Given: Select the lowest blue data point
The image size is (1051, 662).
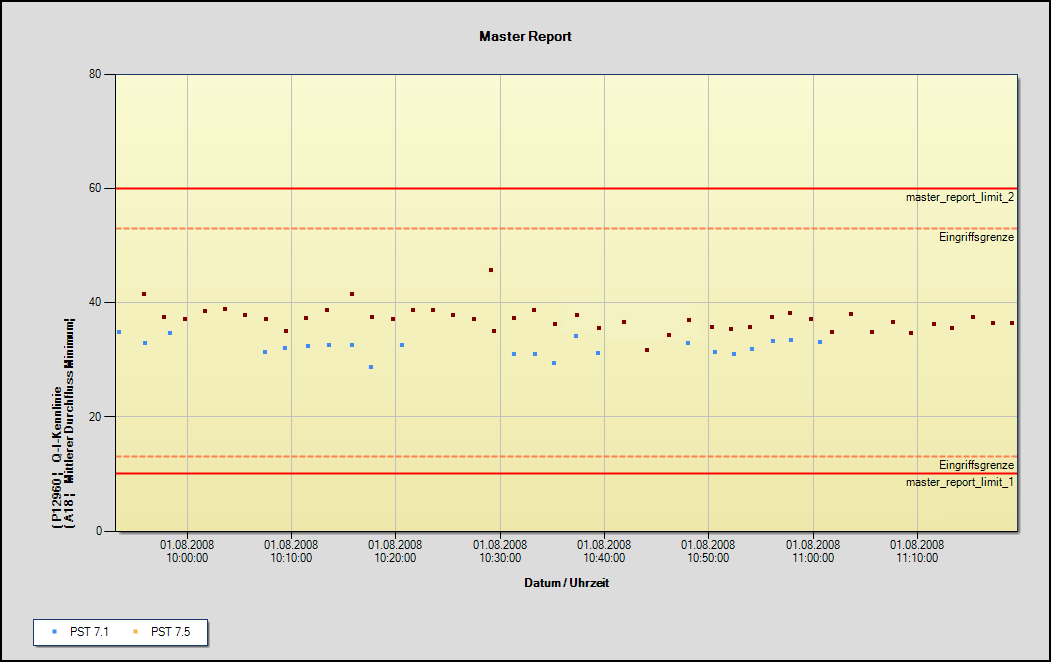Looking at the screenshot, I should tap(371, 367).
